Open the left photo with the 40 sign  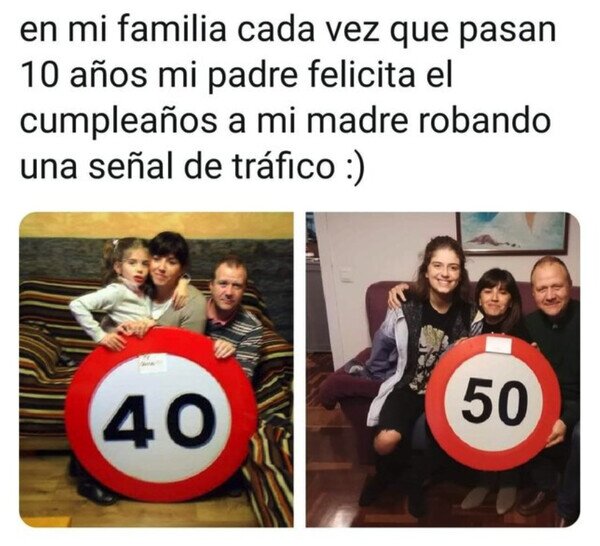[x=156, y=370]
